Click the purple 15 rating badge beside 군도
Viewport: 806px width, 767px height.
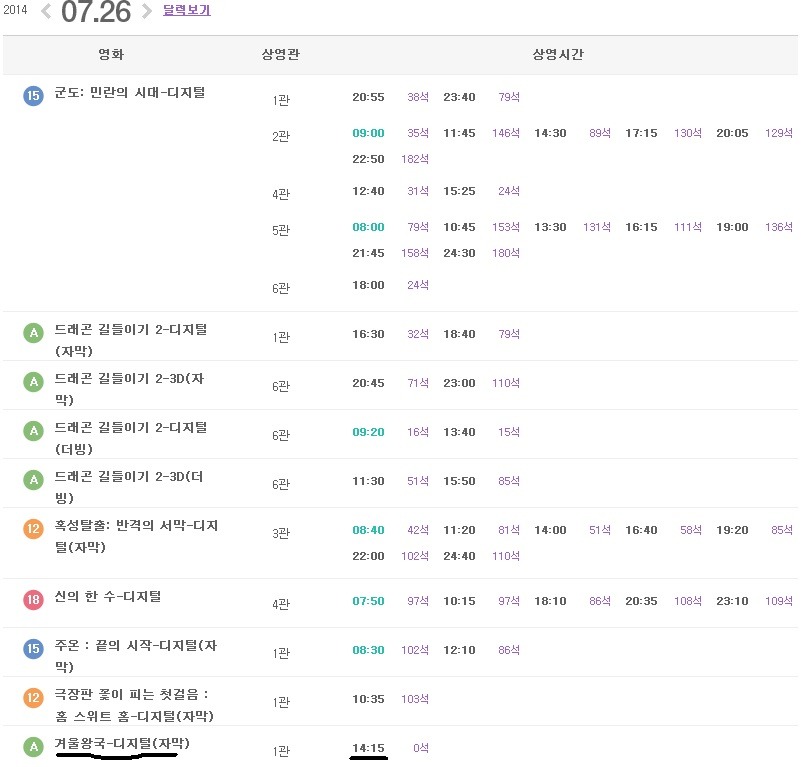[x=32, y=95]
